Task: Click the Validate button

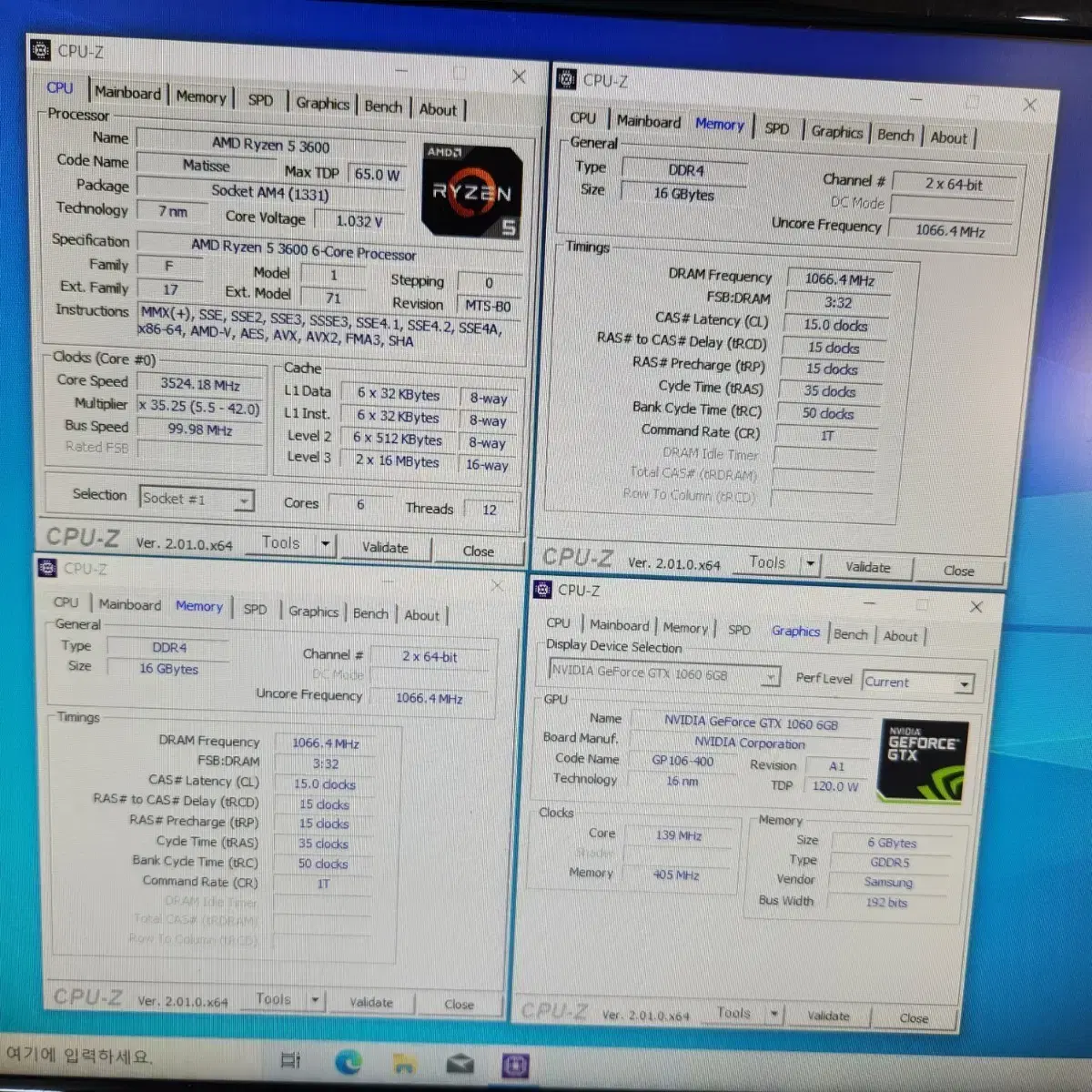Action: (385, 548)
